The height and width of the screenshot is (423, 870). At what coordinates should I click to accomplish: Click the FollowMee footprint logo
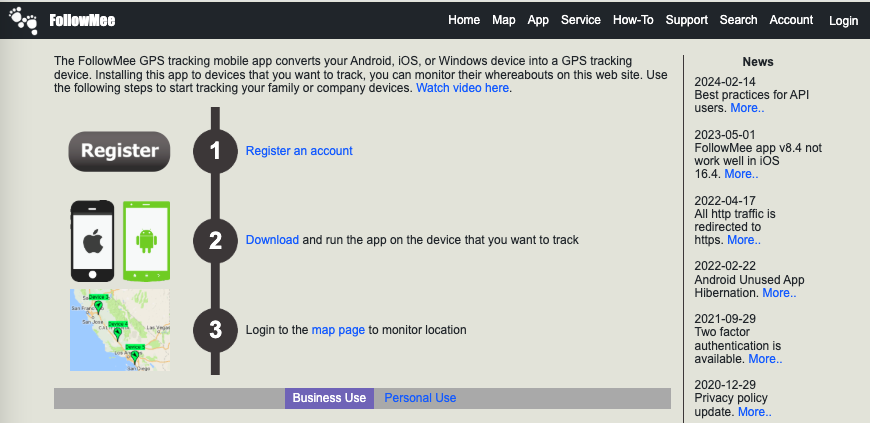[x=23, y=21]
